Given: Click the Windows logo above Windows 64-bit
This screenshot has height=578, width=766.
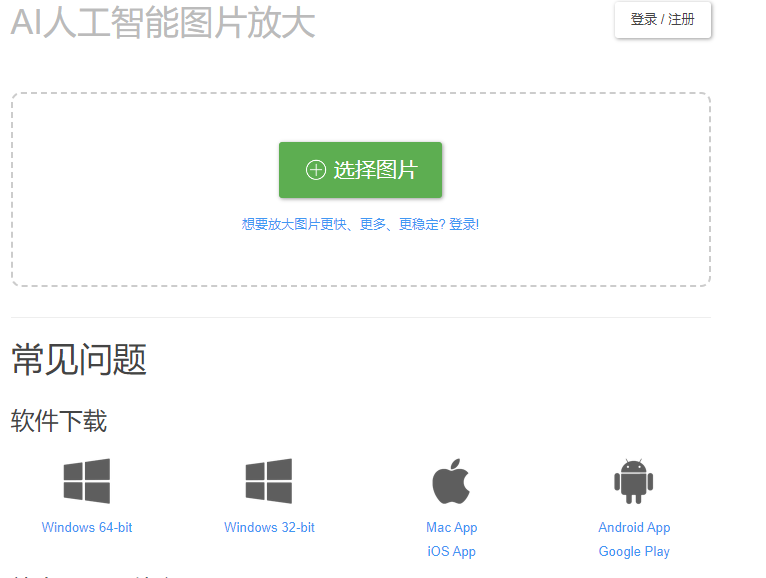Looking at the screenshot, I should pyautogui.click(x=87, y=482).
